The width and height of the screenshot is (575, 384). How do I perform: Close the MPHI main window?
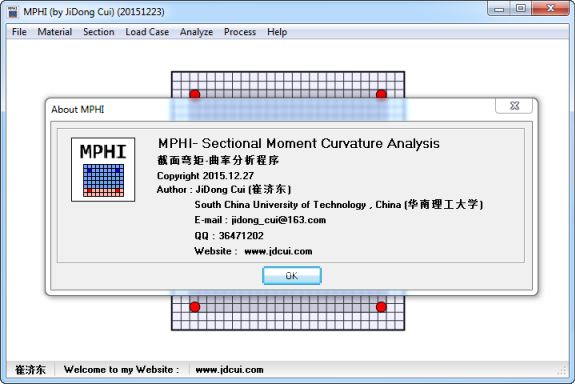(x=550, y=9)
